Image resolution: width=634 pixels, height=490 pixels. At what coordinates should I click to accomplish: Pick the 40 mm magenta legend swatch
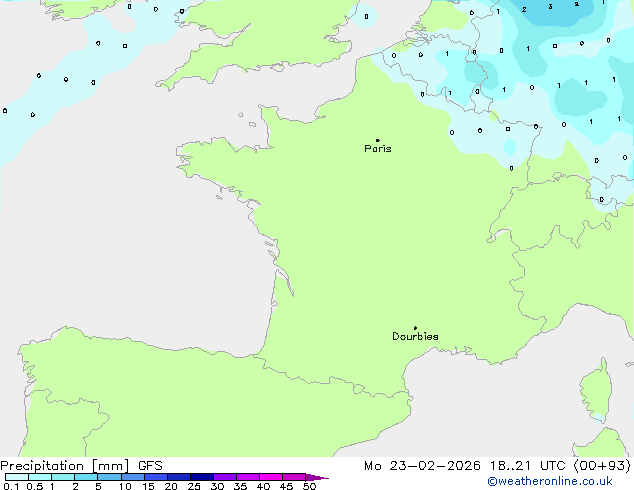[x=271, y=477]
